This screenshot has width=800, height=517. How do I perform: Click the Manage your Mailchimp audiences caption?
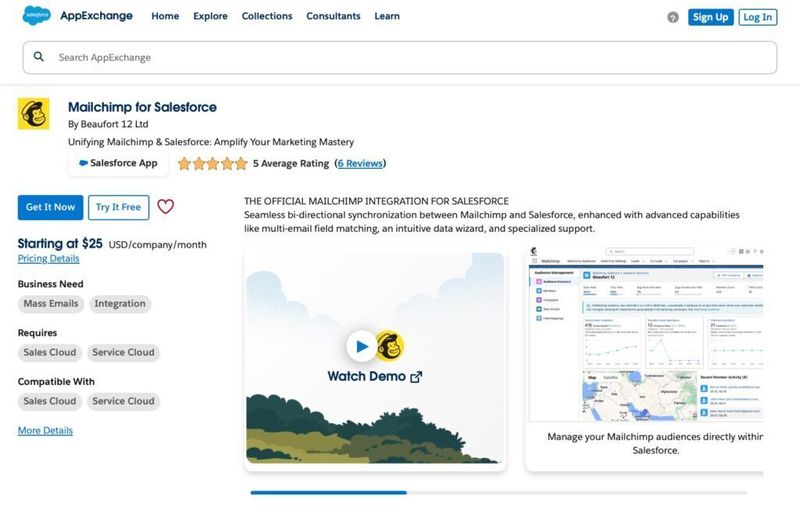tap(655, 444)
